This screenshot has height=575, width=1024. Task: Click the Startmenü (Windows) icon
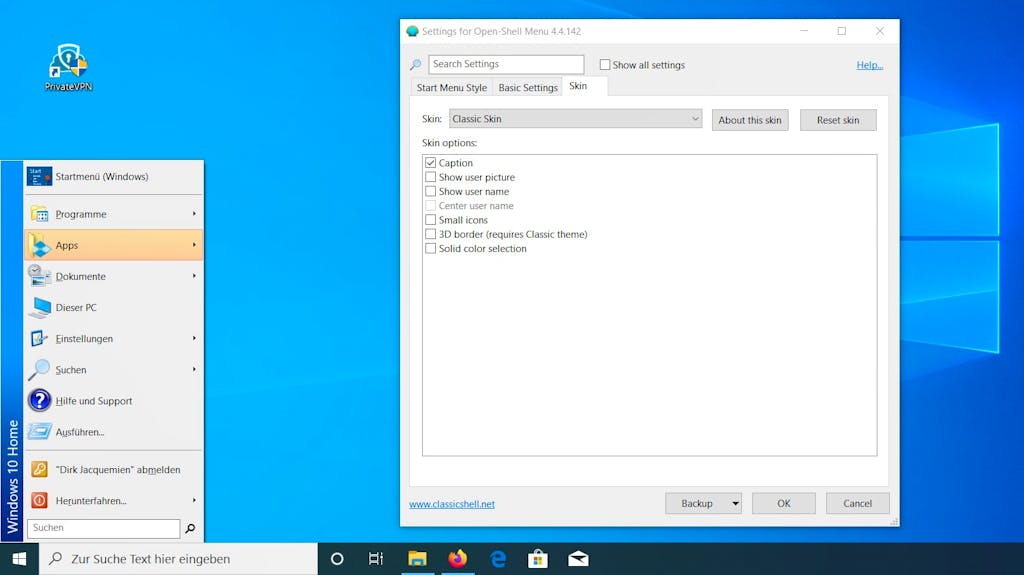click(39, 176)
